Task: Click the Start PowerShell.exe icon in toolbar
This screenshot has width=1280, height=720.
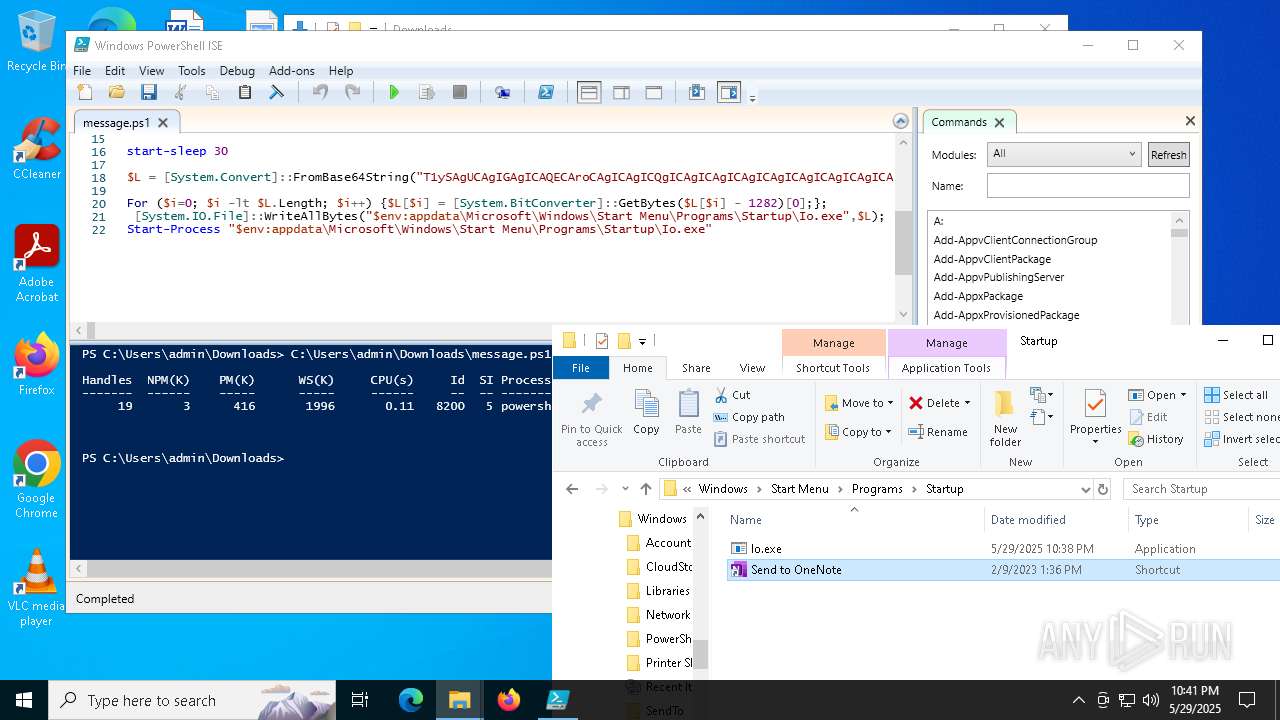Action: pyautogui.click(x=546, y=93)
